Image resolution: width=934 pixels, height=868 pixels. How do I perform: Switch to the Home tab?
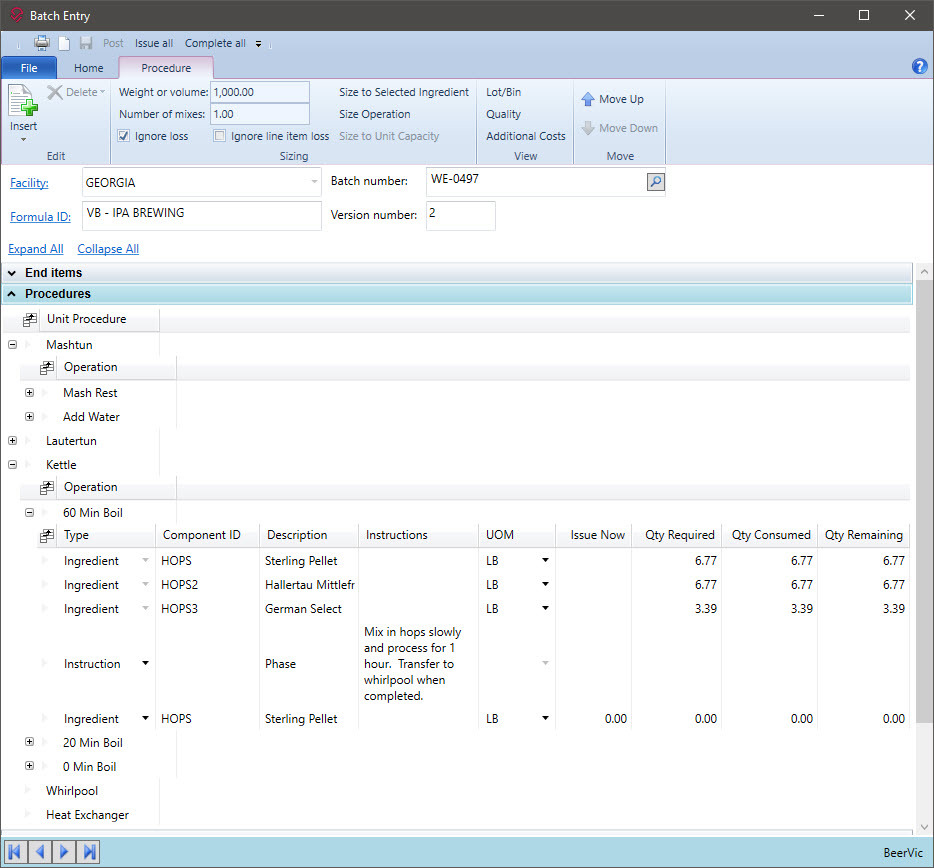pyautogui.click(x=88, y=67)
